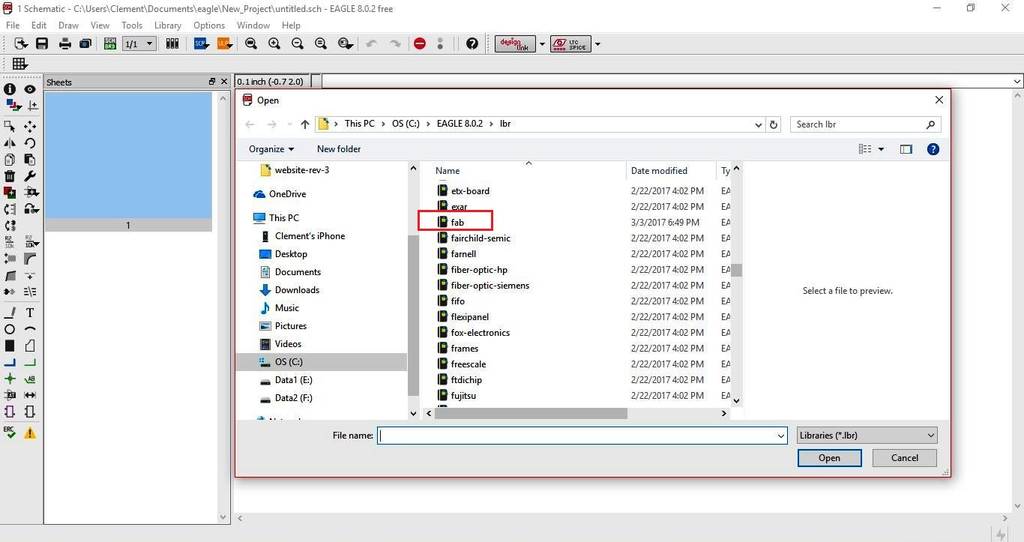Select the Info tool
The width and height of the screenshot is (1024, 542).
click(x=10, y=89)
